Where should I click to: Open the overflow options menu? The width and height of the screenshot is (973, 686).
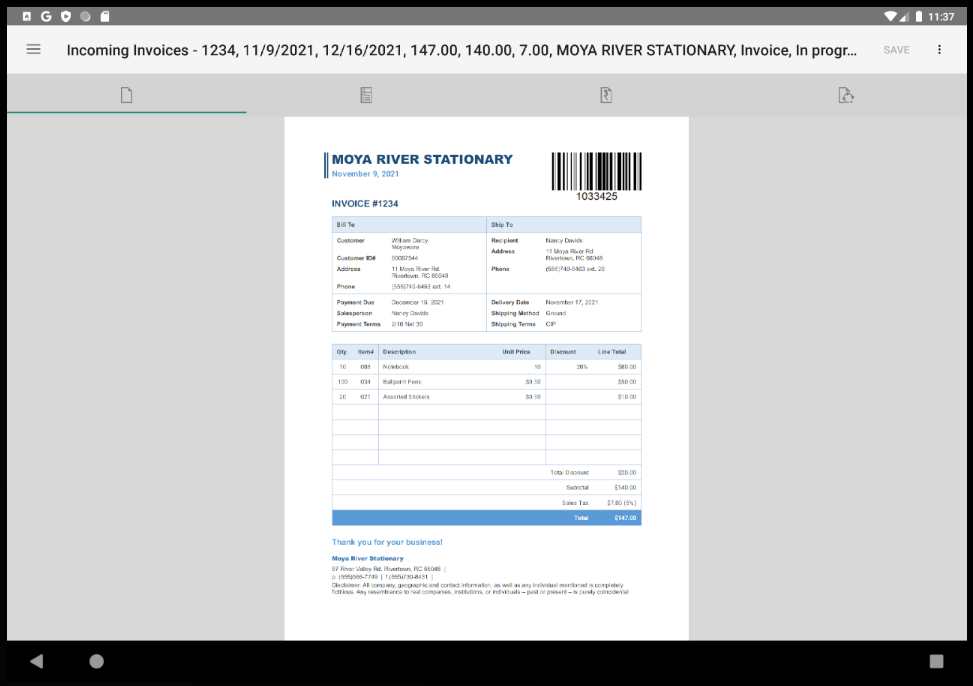[939, 49]
